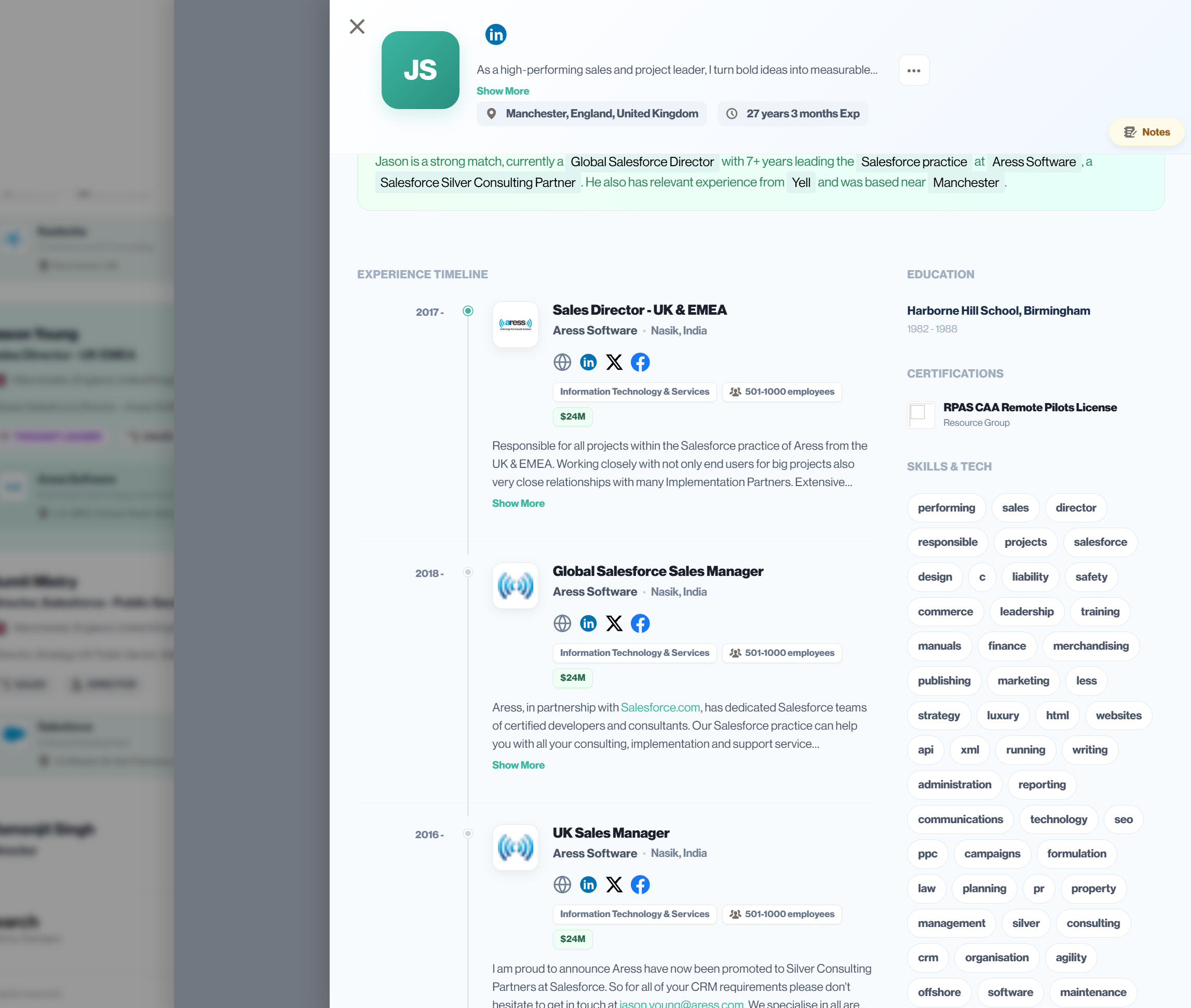Click the $24M revenue badge
Viewport: 1191px width, 1008px height.
(572, 416)
